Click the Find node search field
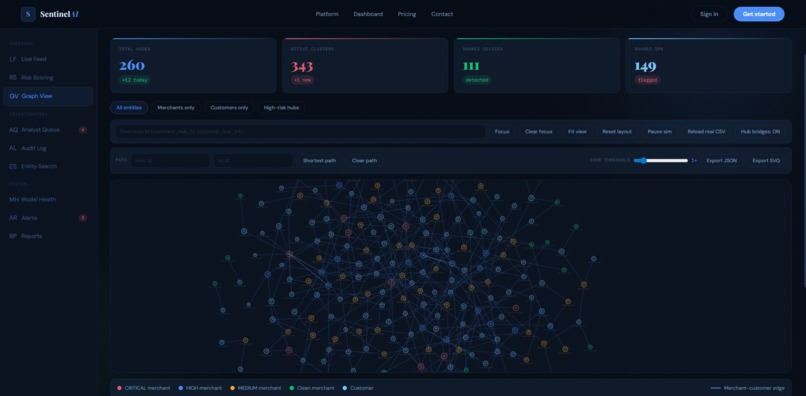 coord(300,132)
